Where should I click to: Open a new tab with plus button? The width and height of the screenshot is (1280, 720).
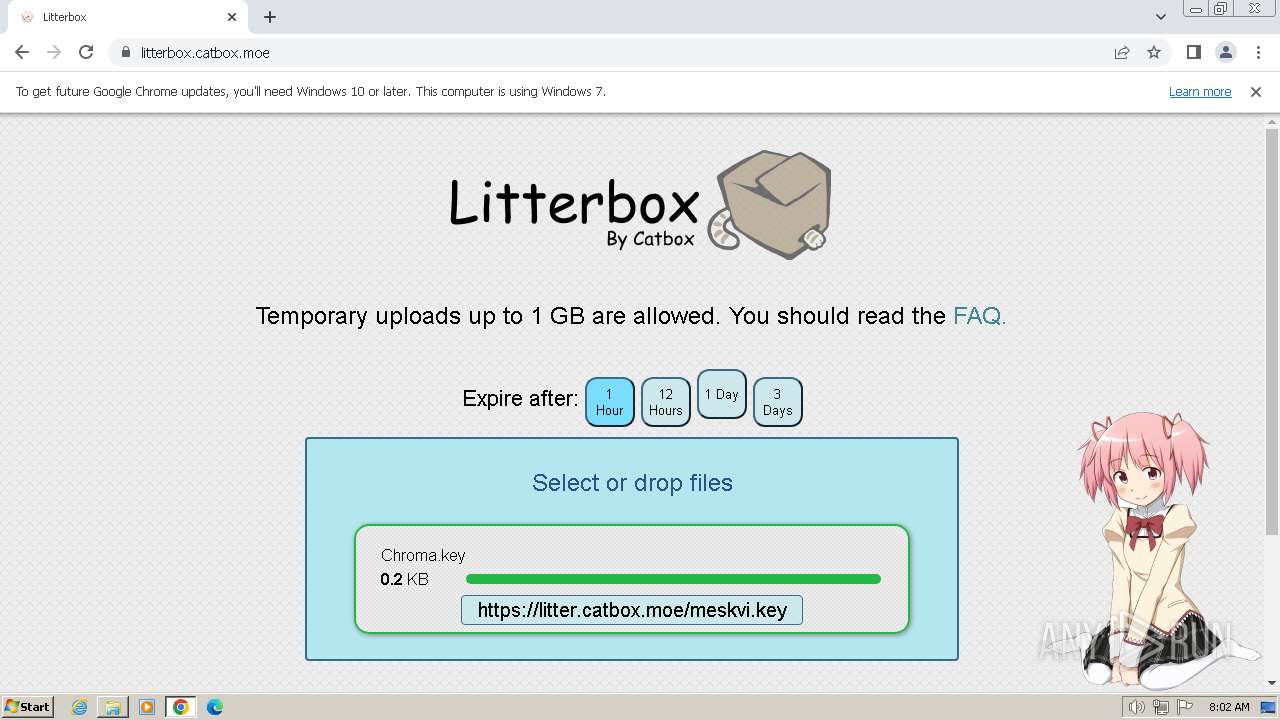(270, 17)
